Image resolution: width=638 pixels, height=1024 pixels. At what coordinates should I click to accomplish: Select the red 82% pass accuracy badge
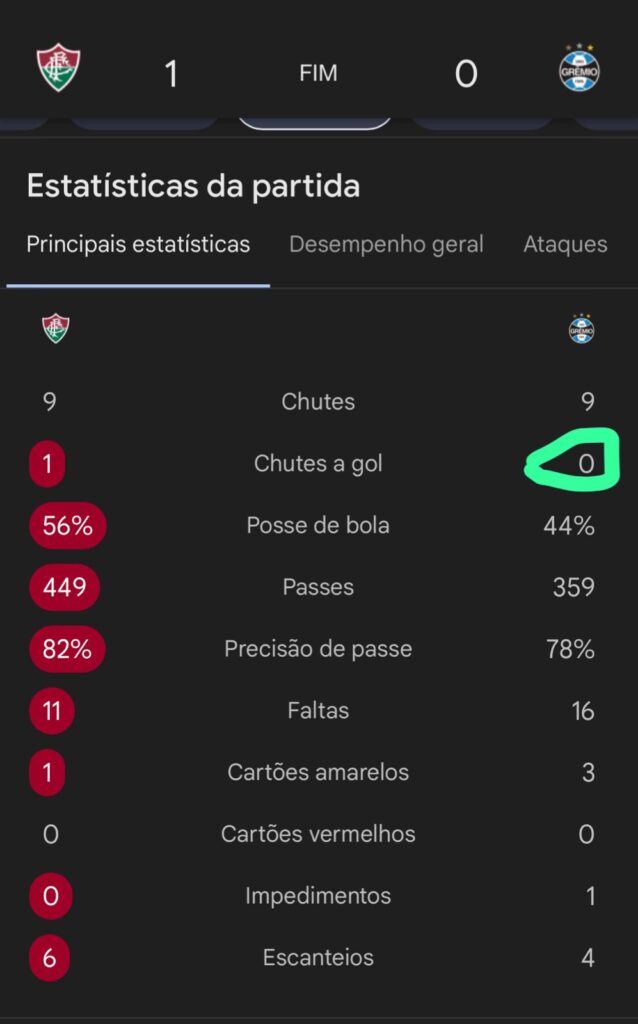[x=67, y=649]
